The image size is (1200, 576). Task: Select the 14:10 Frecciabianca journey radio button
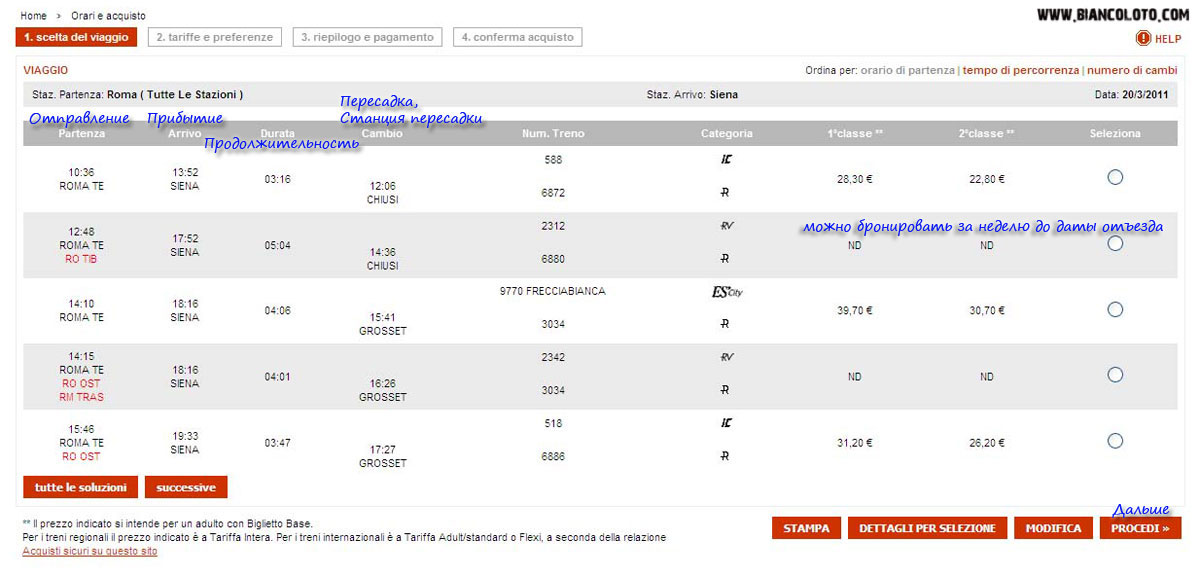click(1115, 309)
